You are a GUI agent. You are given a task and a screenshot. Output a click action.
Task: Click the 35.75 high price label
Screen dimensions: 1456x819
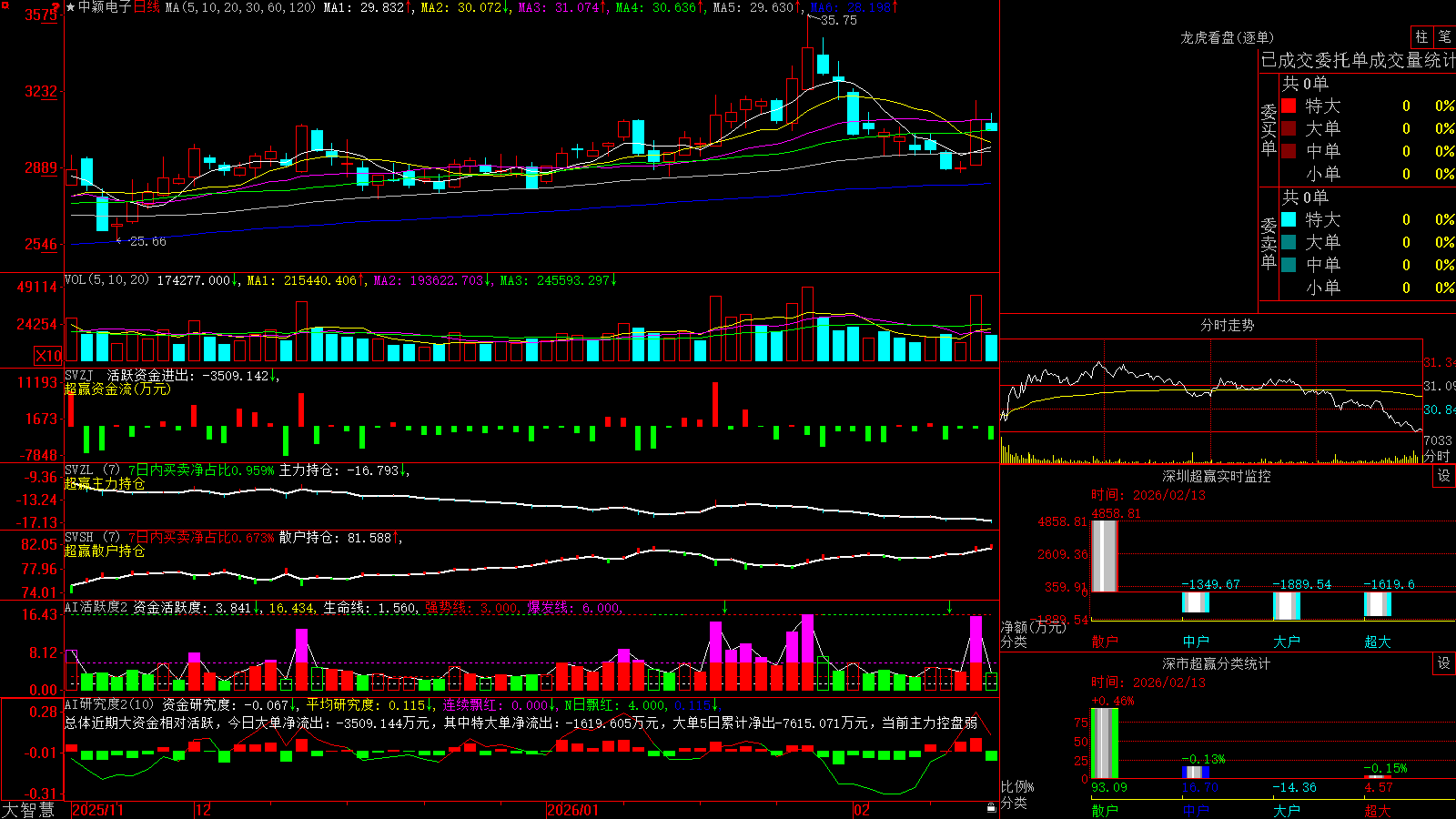(839, 20)
